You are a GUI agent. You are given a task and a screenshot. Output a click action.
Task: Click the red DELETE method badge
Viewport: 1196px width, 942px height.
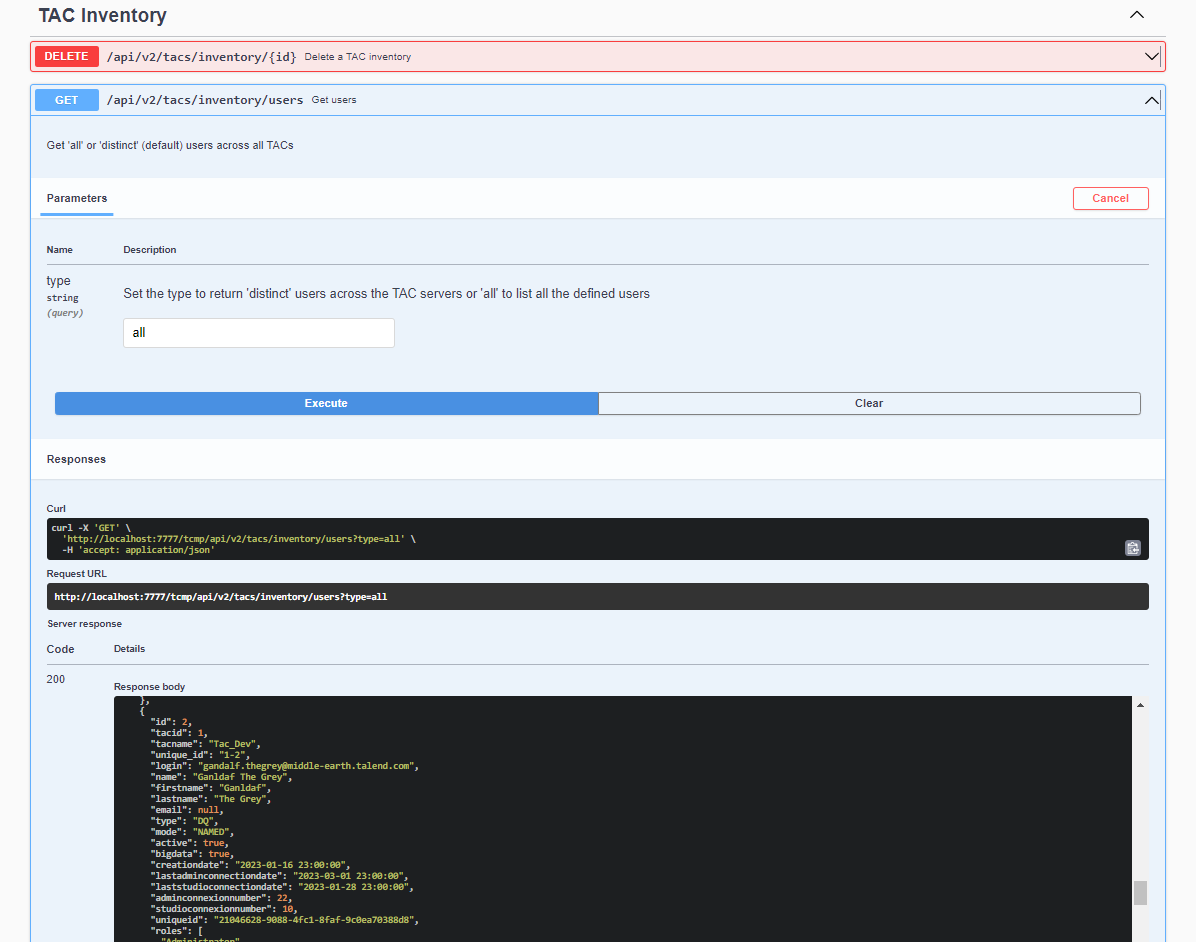click(66, 56)
